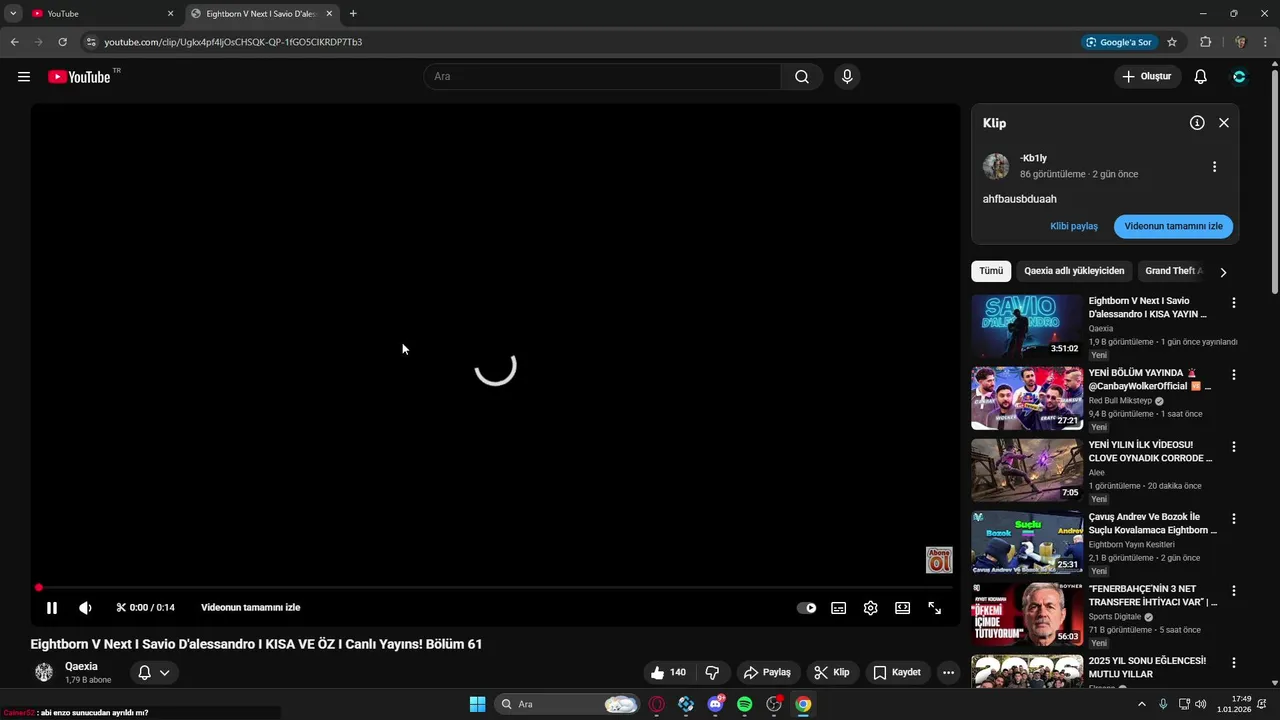Open options for FENERBAHÇE'NİN 3 NET video

(x=1234, y=591)
